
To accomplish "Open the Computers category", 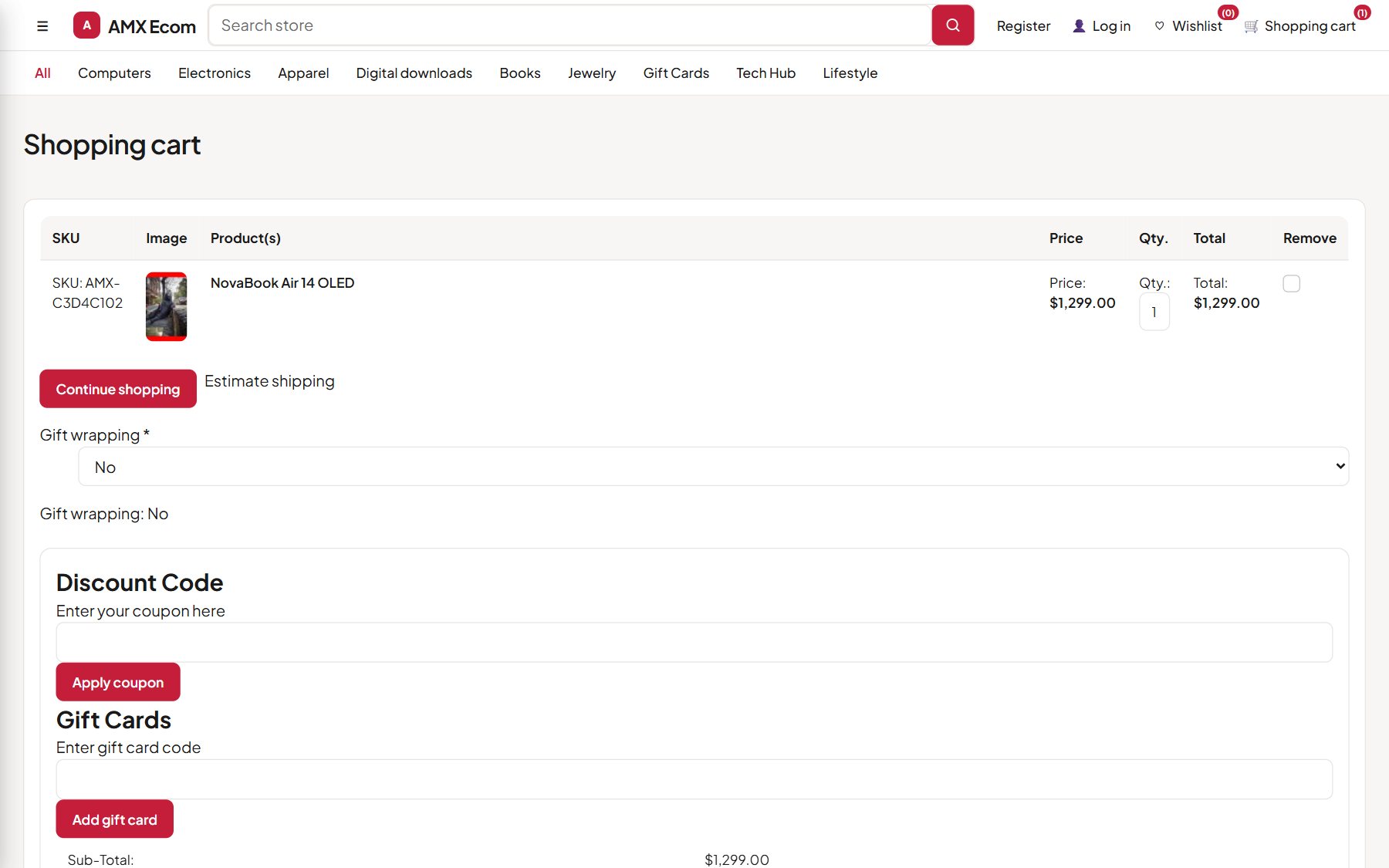I will [x=114, y=73].
